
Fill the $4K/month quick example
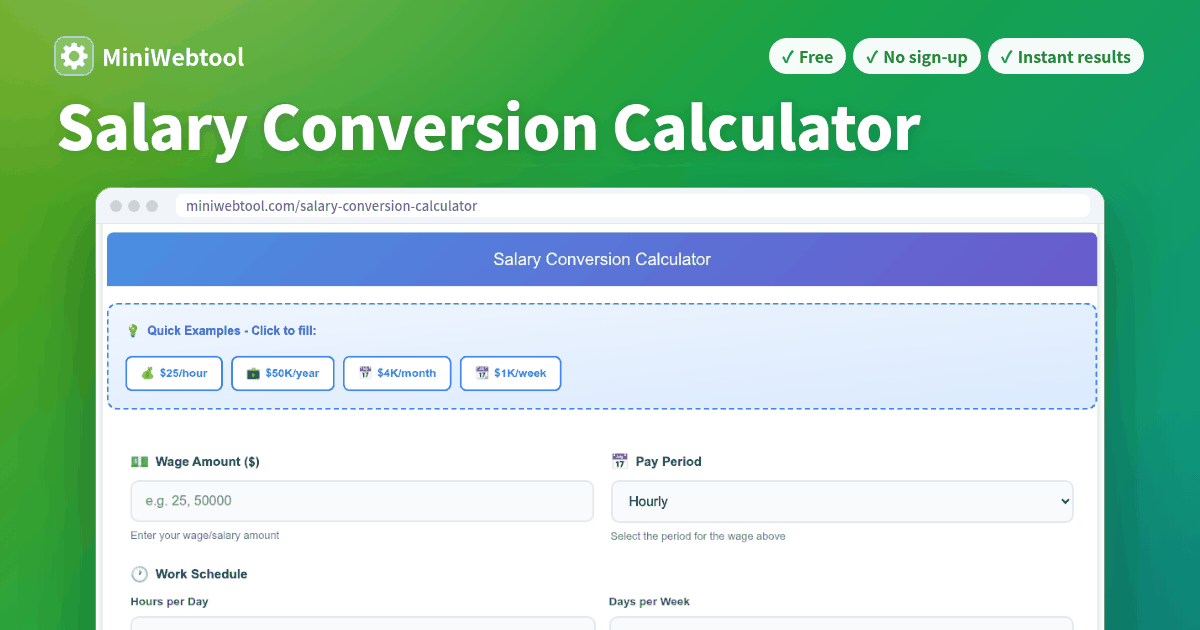tap(397, 373)
